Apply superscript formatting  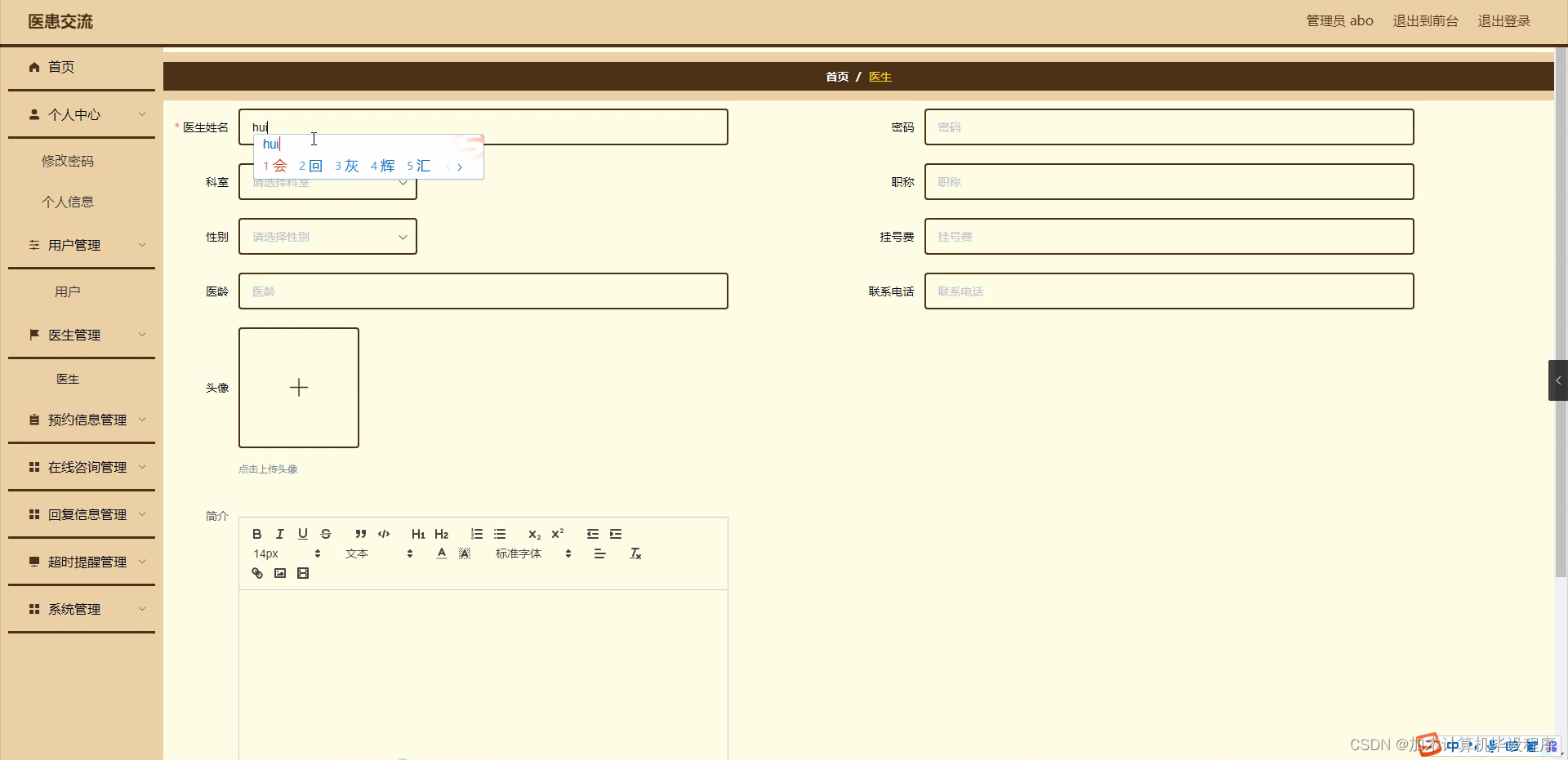pyautogui.click(x=558, y=534)
